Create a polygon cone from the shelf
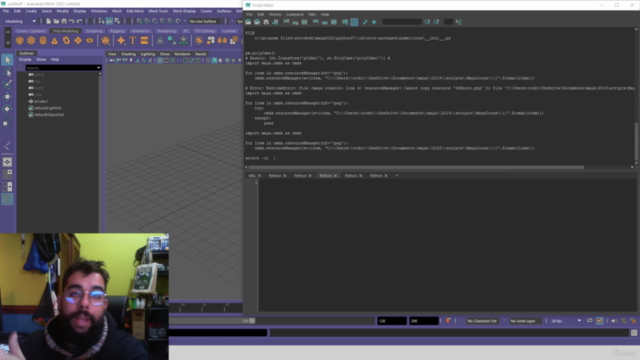Screen dimensions: 640x360 click(x=55, y=40)
